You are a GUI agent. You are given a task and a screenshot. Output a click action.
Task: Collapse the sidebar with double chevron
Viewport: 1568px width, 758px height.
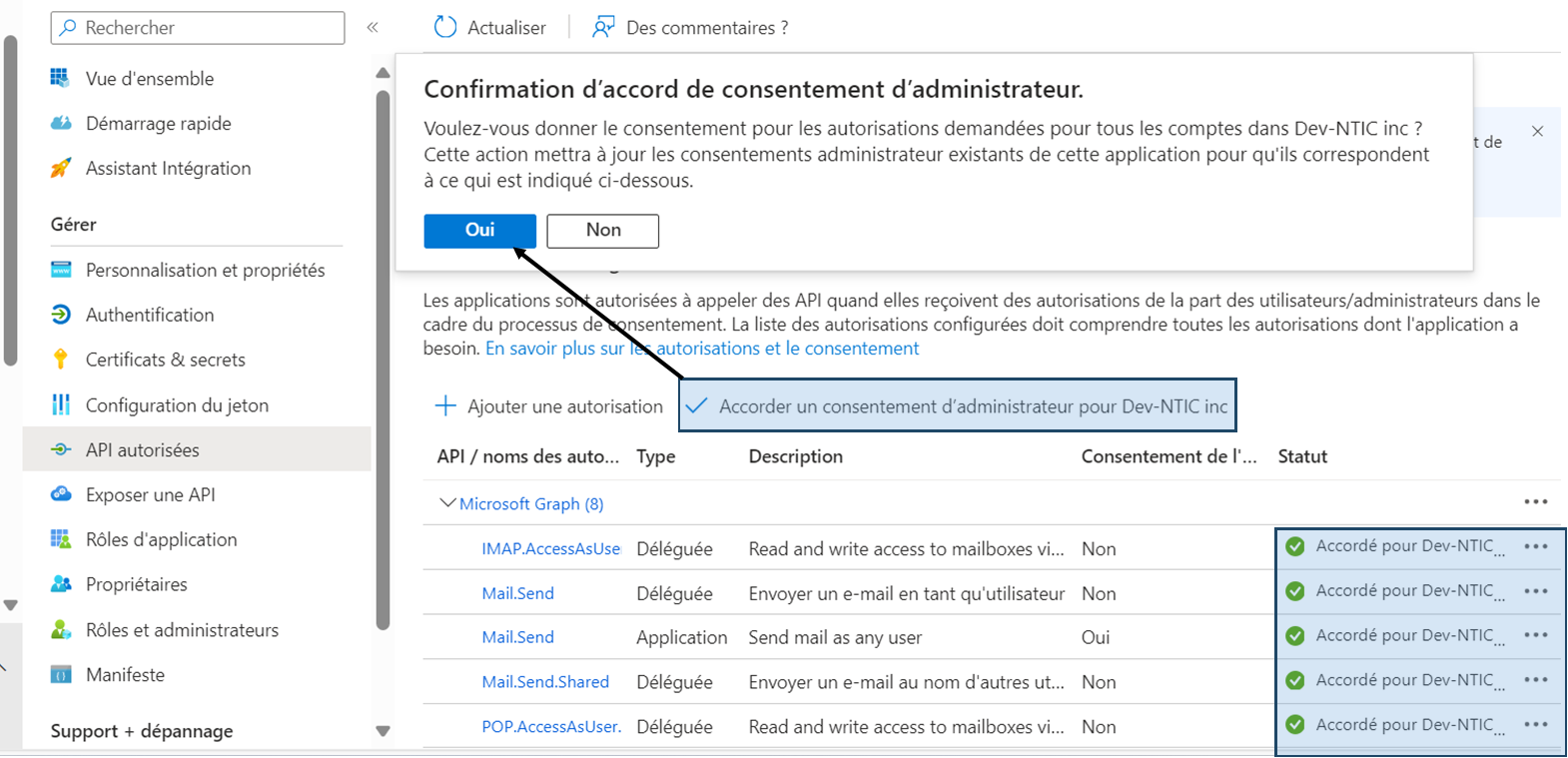(x=373, y=27)
